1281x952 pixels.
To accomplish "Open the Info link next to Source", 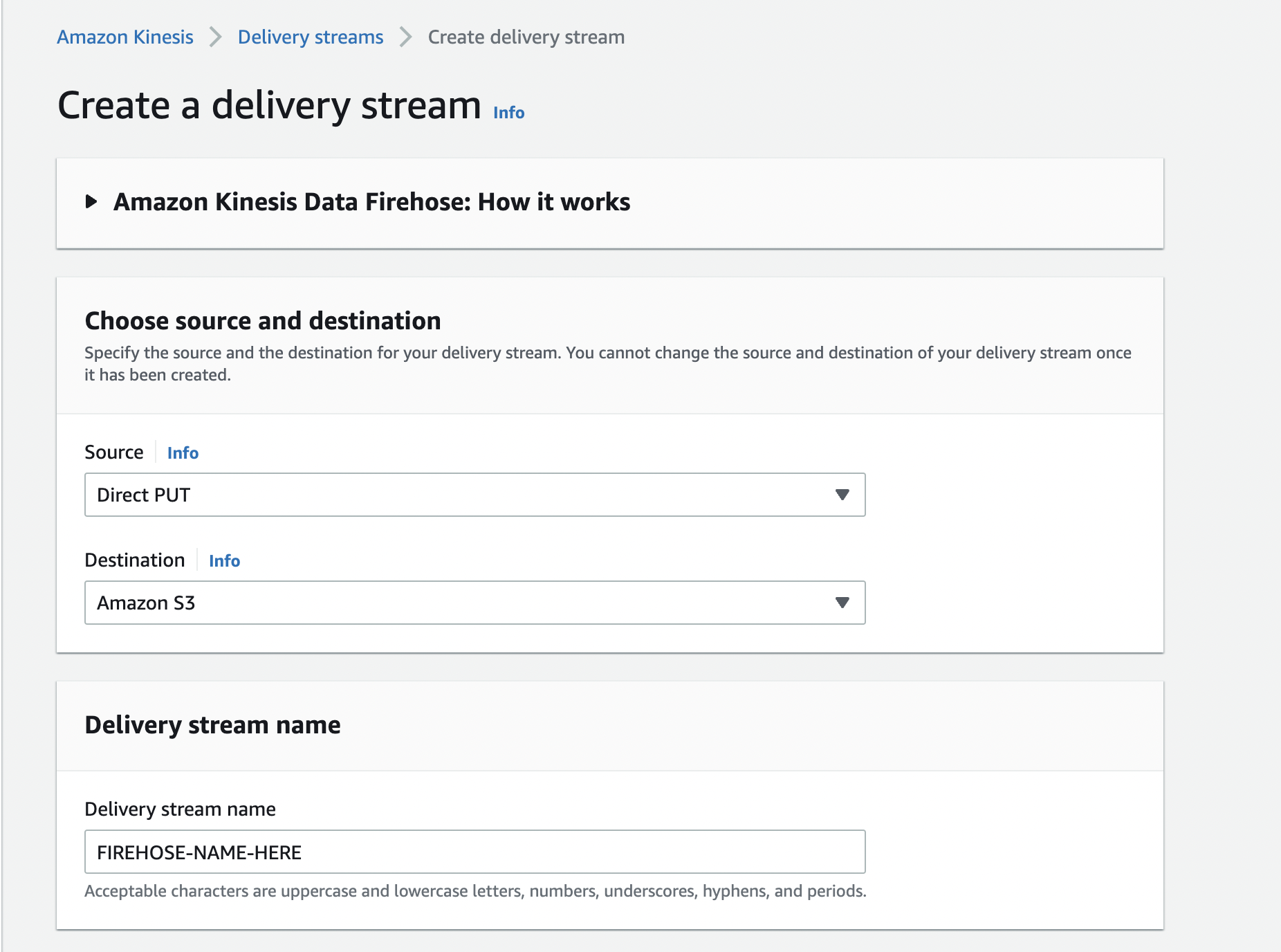I will pos(182,452).
